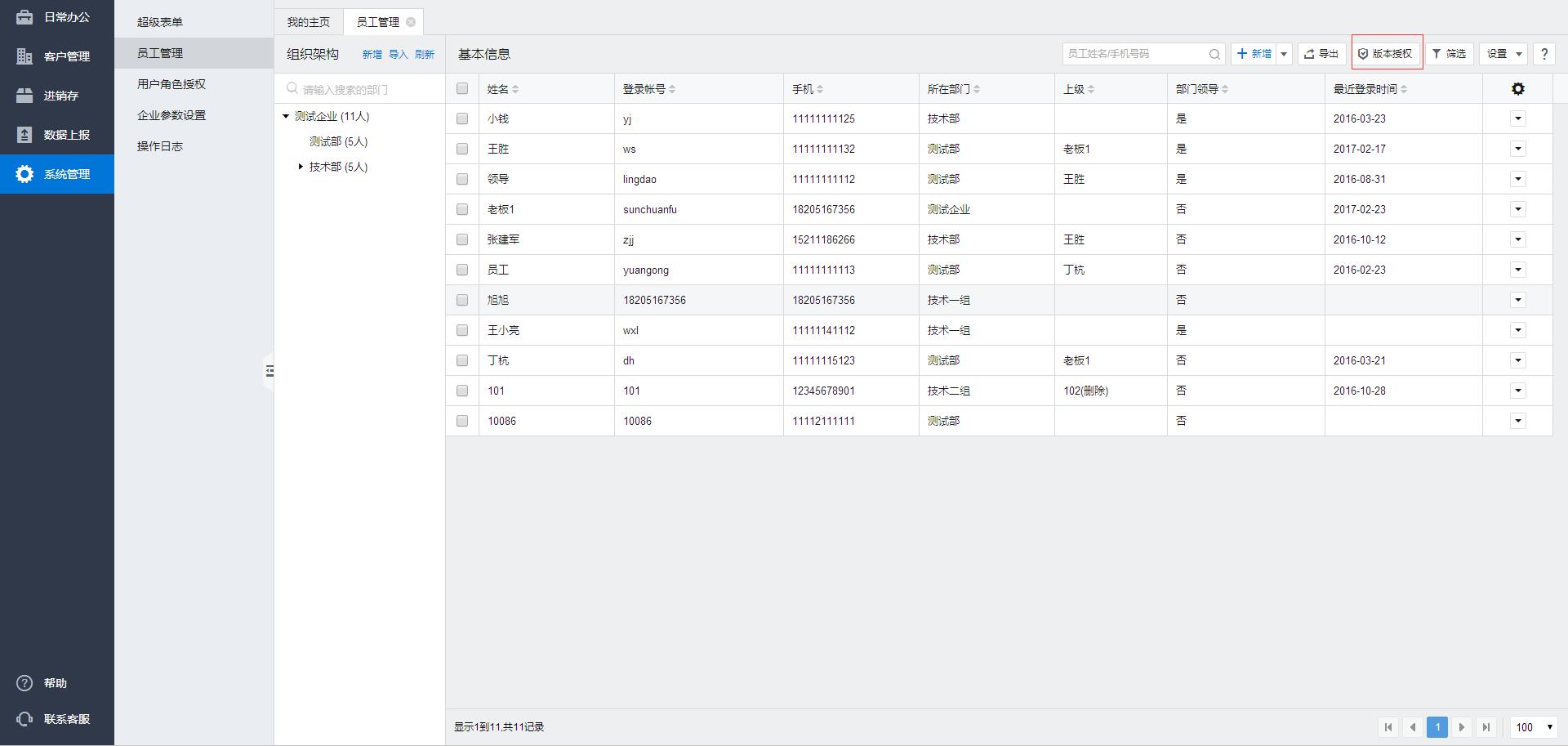Go to the first page of records
This screenshot has width=1568, height=746.
1388,726
